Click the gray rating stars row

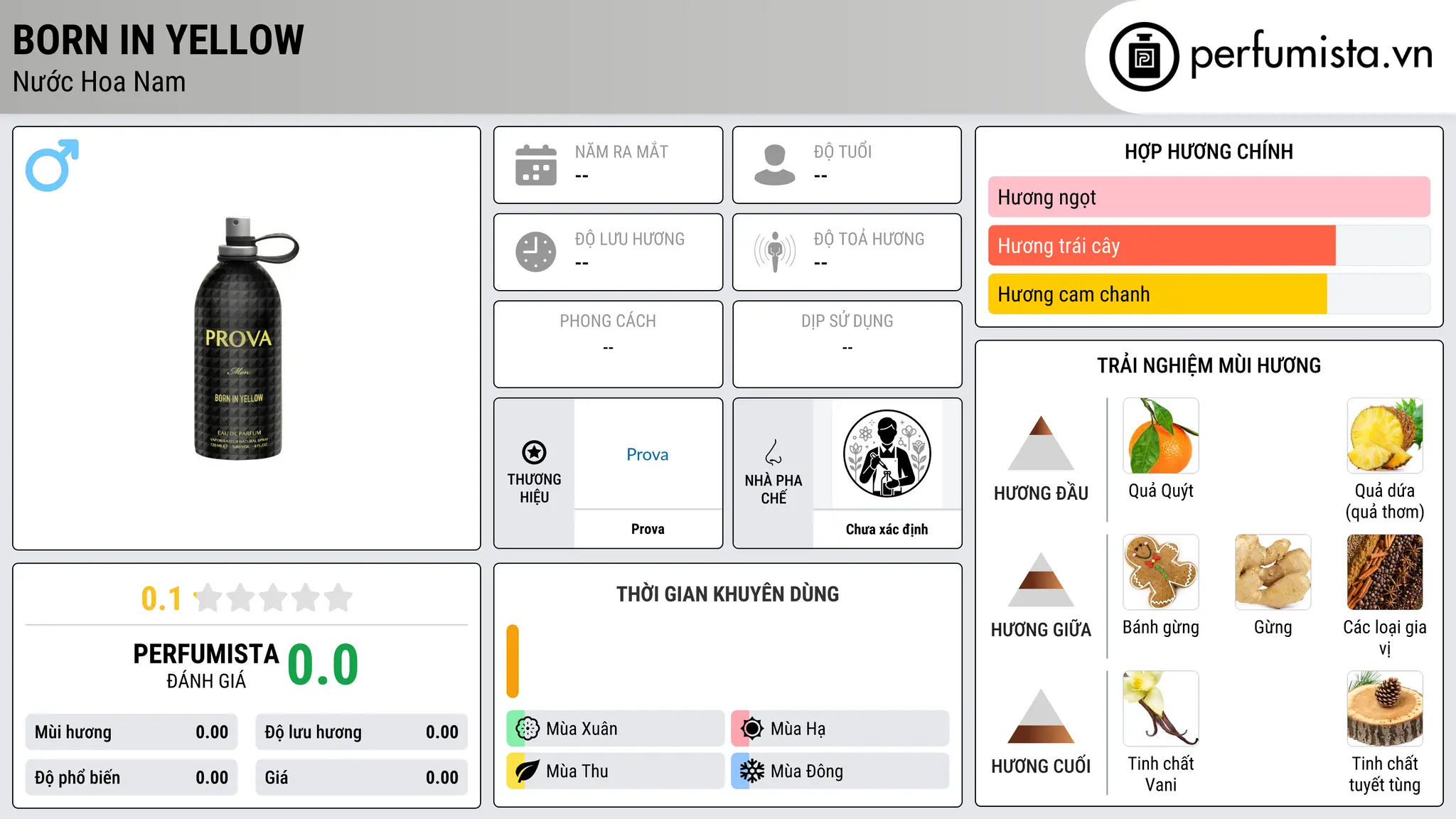coord(273,598)
